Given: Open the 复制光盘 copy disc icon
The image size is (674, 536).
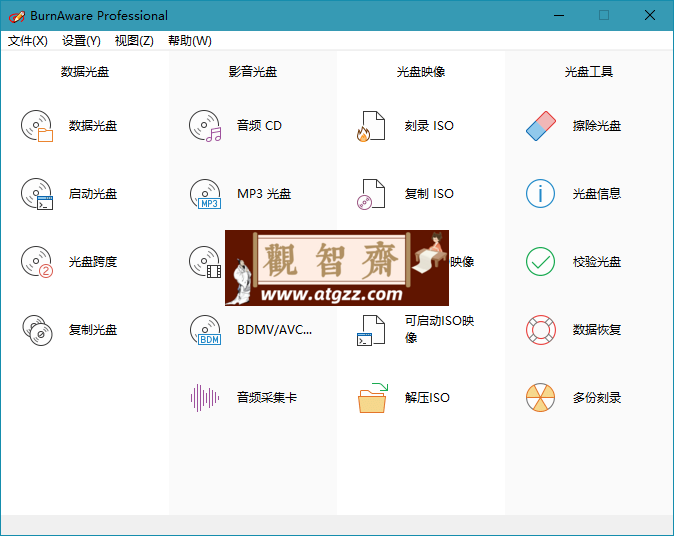Looking at the screenshot, I should 37,330.
